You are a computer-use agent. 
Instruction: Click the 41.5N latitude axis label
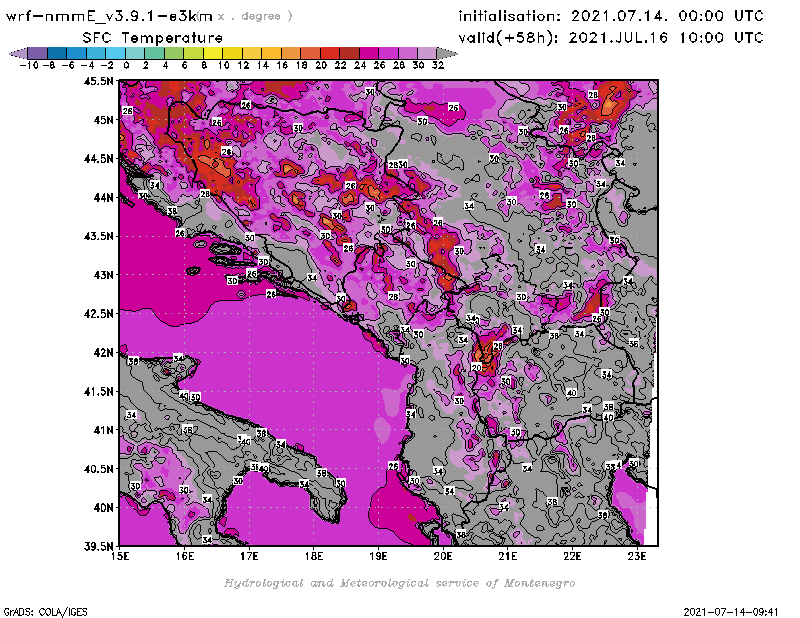pos(98,391)
